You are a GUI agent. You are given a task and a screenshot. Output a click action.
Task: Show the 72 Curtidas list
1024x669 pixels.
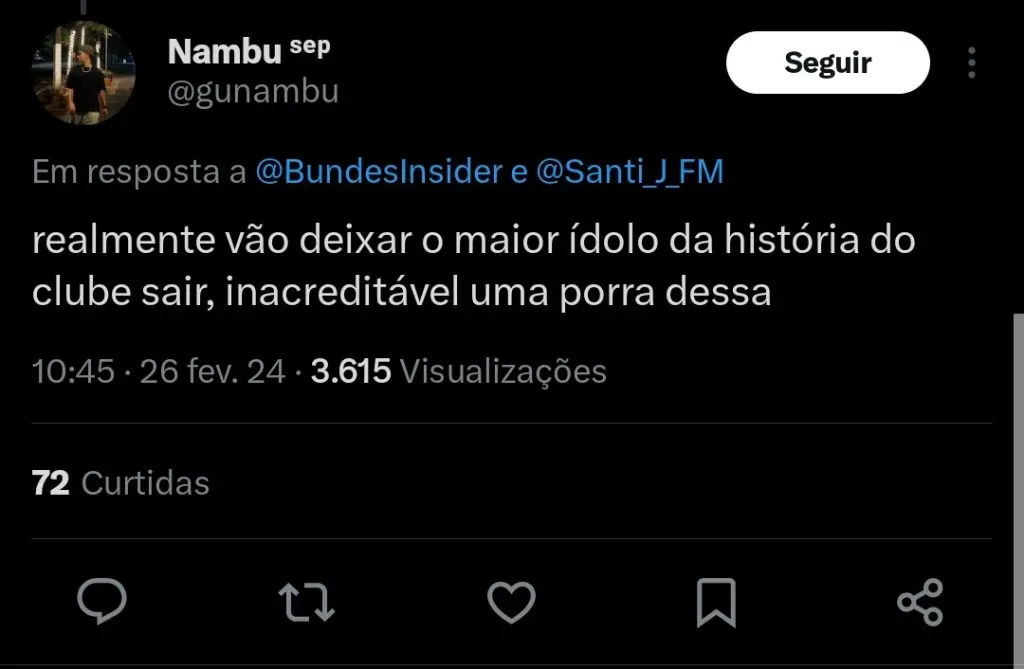click(x=121, y=483)
